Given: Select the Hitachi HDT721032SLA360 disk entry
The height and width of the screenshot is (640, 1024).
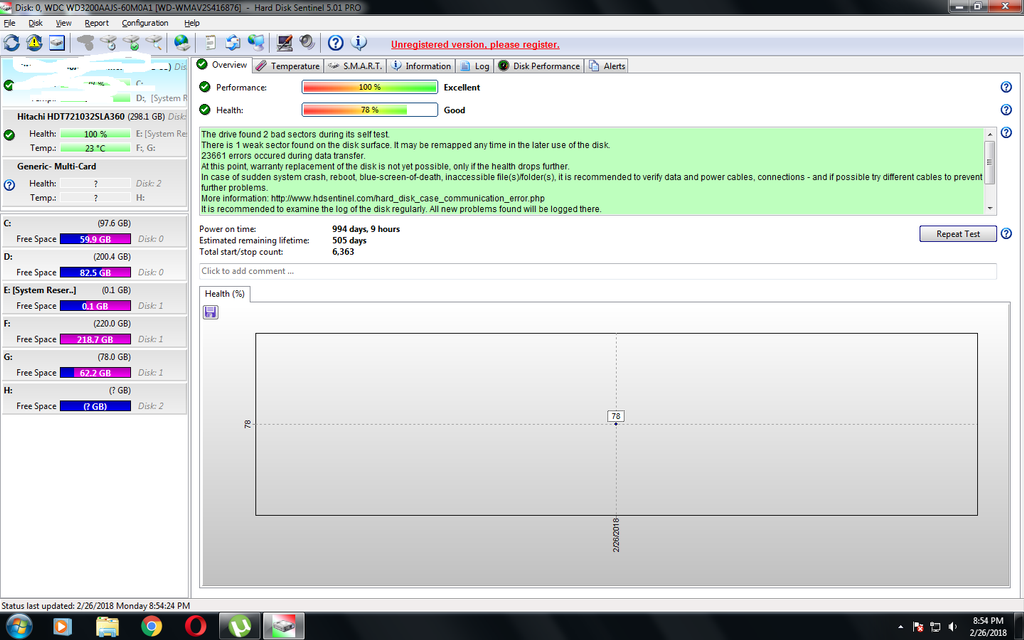Looking at the screenshot, I should [94, 134].
